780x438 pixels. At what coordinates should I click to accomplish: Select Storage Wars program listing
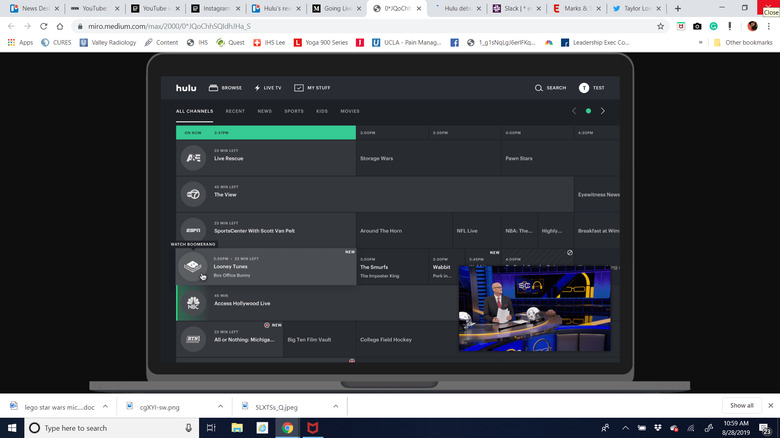[377, 157]
